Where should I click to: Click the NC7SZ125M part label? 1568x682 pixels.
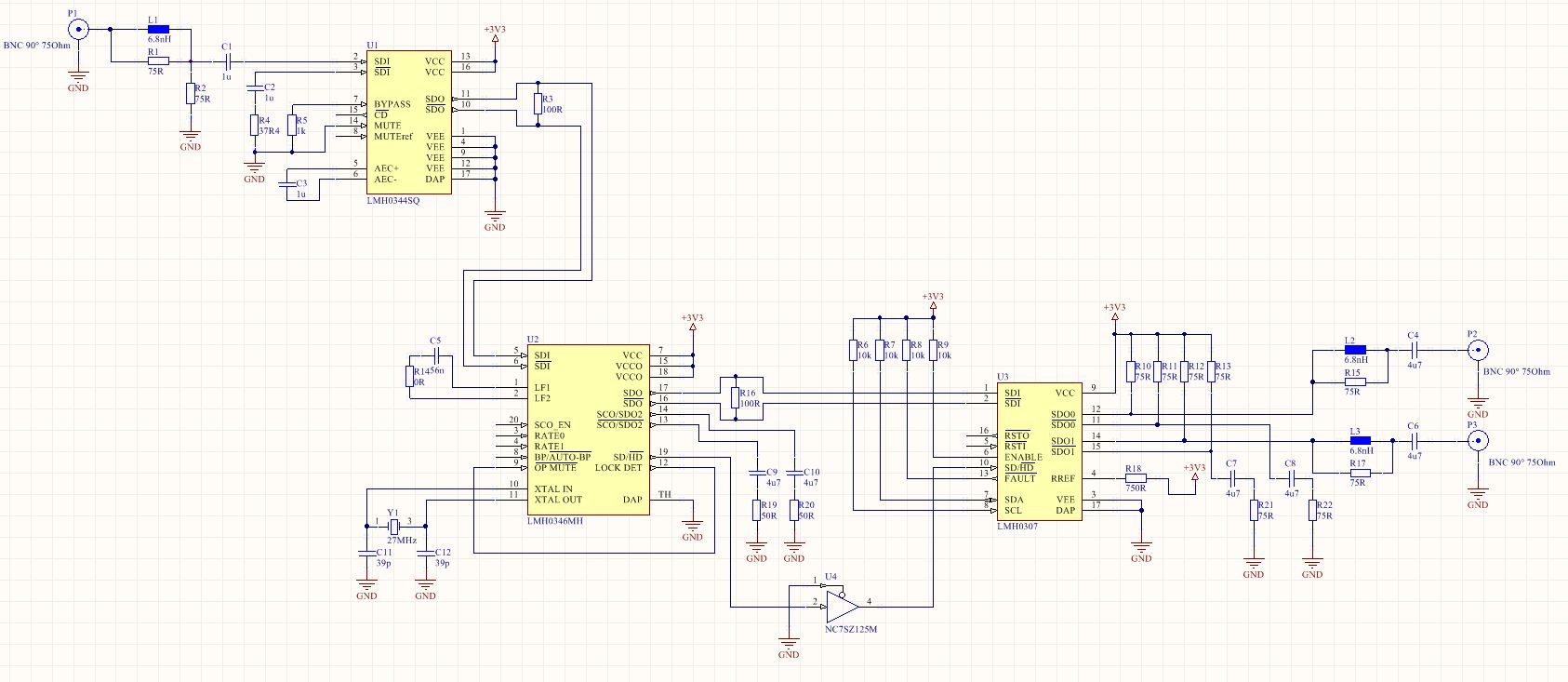(x=851, y=630)
